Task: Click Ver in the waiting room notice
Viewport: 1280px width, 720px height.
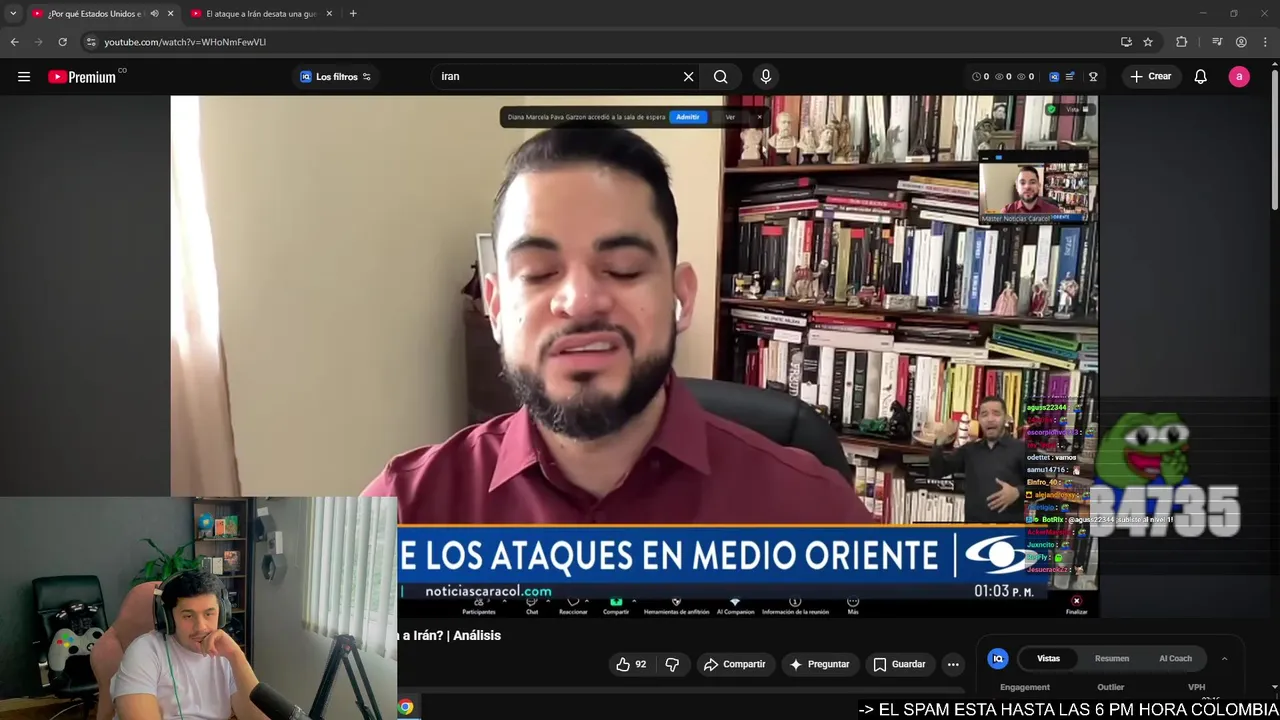Action: click(x=730, y=117)
